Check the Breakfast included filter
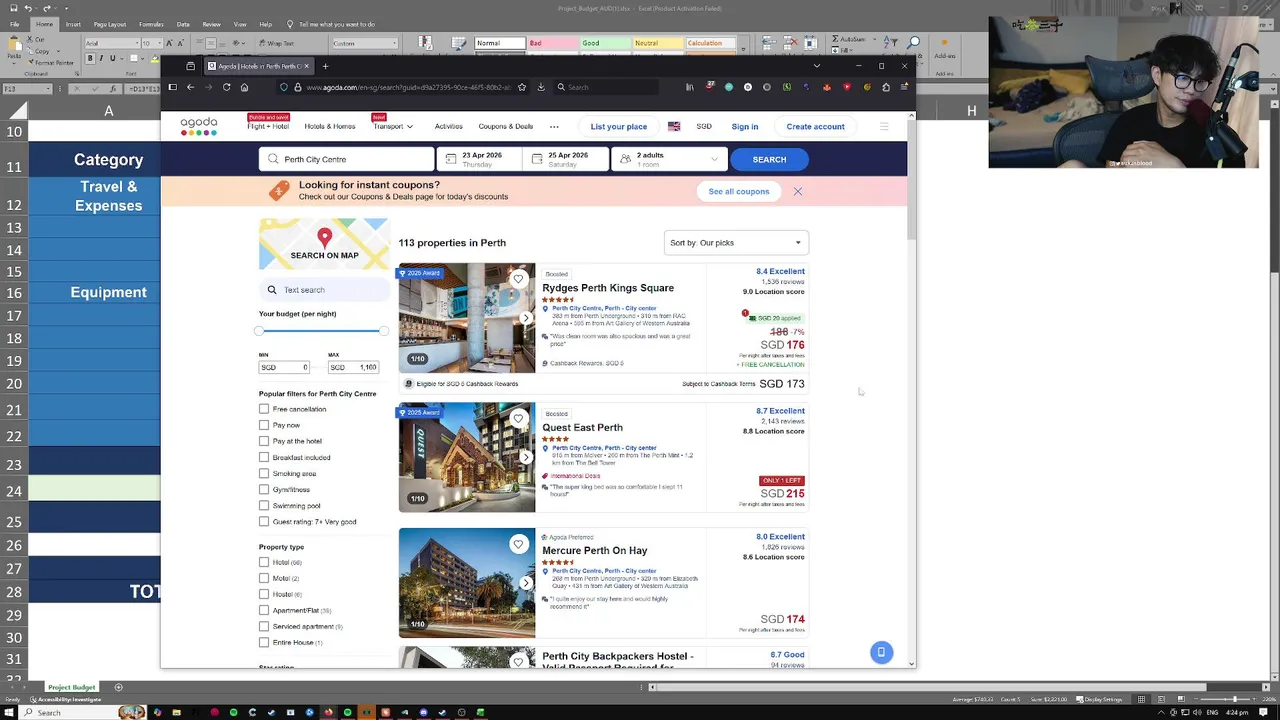Screen dimensions: 1280x720 [x=264, y=457]
